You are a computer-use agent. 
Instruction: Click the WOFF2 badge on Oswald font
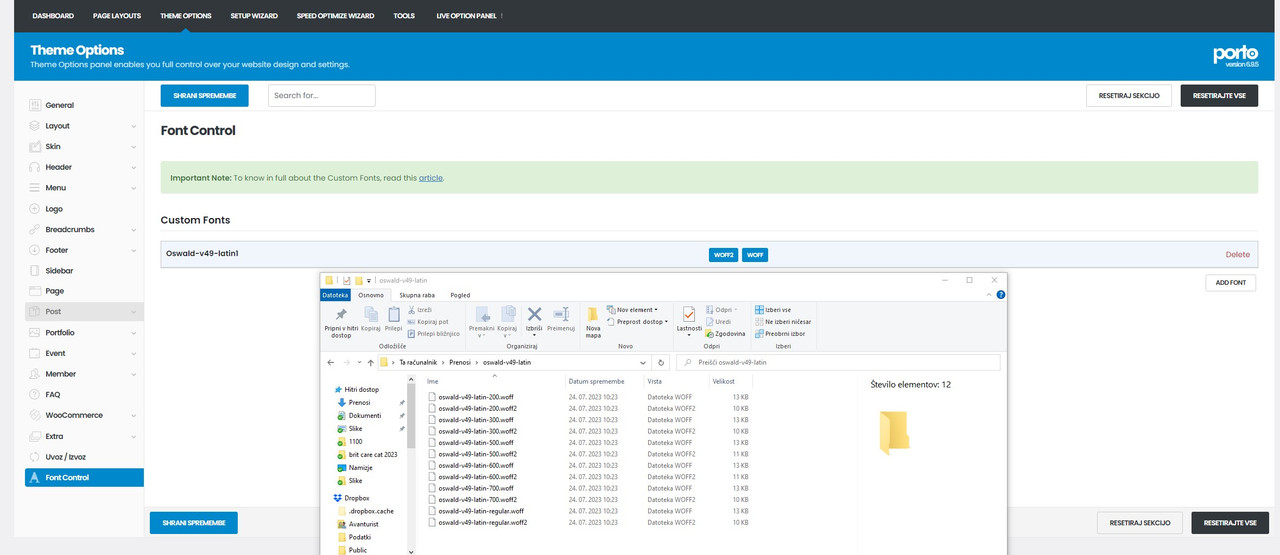[723, 255]
